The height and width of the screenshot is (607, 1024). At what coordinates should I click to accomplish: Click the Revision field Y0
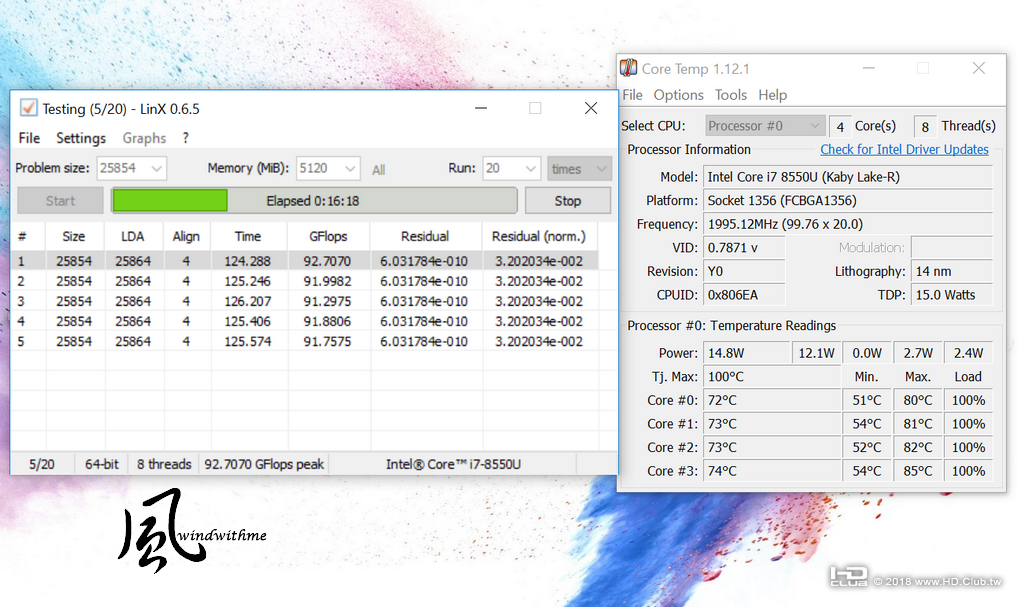[x=744, y=271]
